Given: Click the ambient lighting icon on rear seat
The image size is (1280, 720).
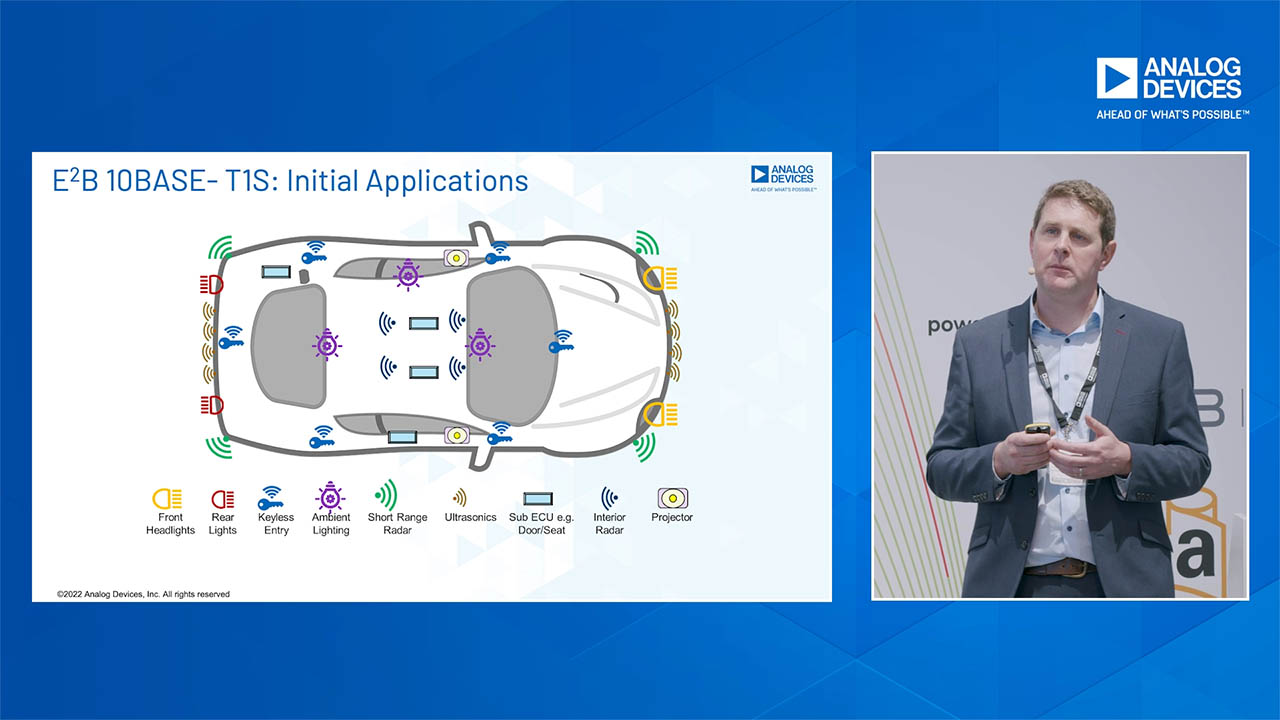Looking at the screenshot, I should pos(327,345).
